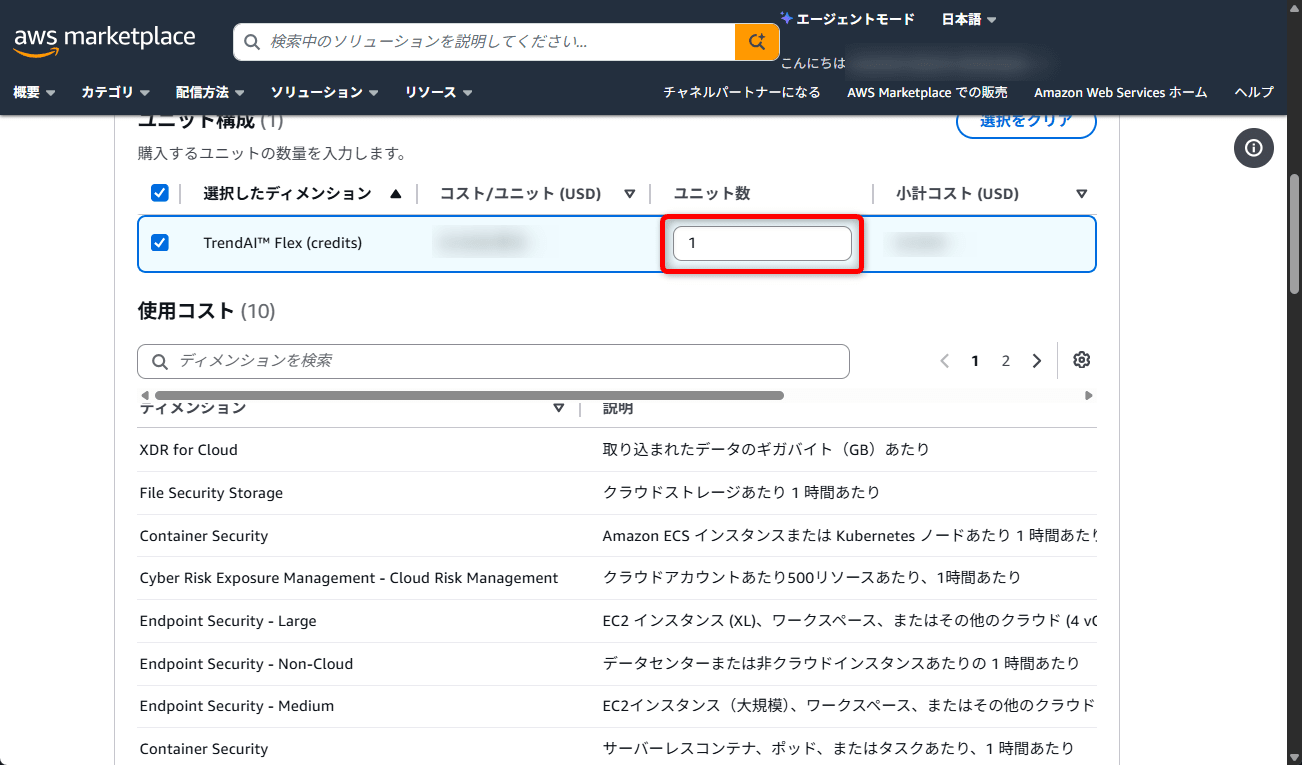Click the usage table's left scroll arrow
The image size is (1302, 765).
144,395
